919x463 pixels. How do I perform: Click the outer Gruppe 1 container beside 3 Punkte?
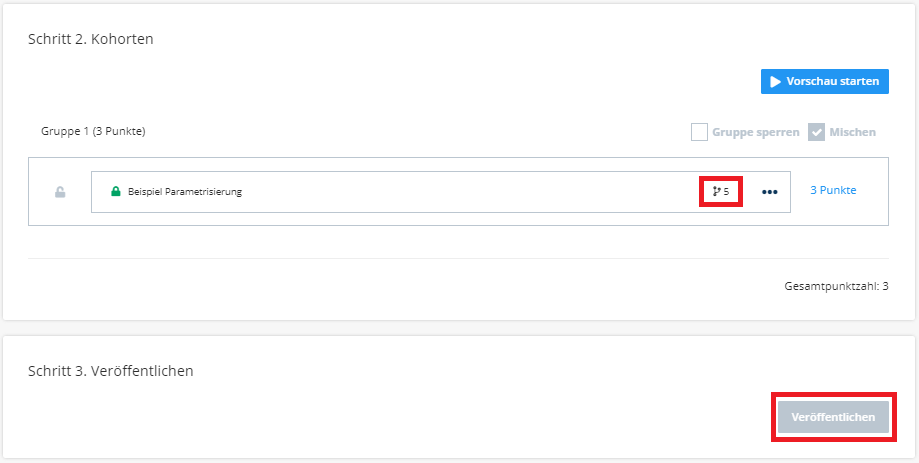[x=872, y=211]
